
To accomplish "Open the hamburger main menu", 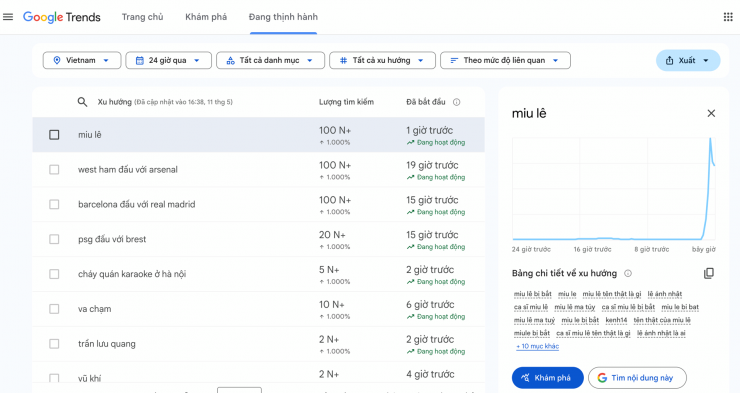I will coord(8,17).
